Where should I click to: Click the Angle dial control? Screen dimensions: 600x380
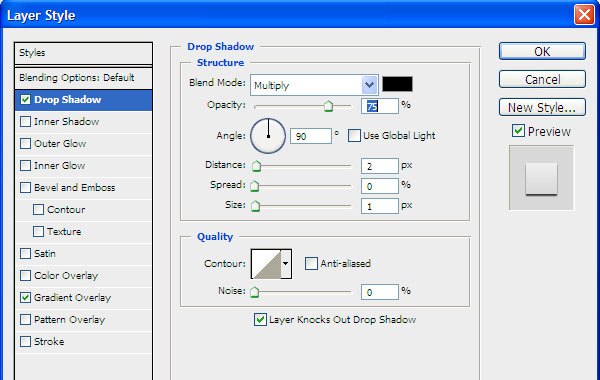click(x=268, y=136)
